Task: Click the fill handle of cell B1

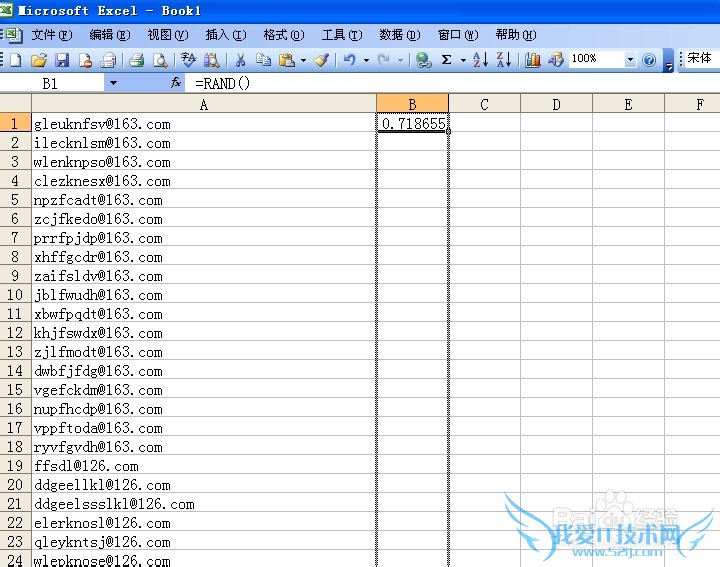Action: (448, 132)
